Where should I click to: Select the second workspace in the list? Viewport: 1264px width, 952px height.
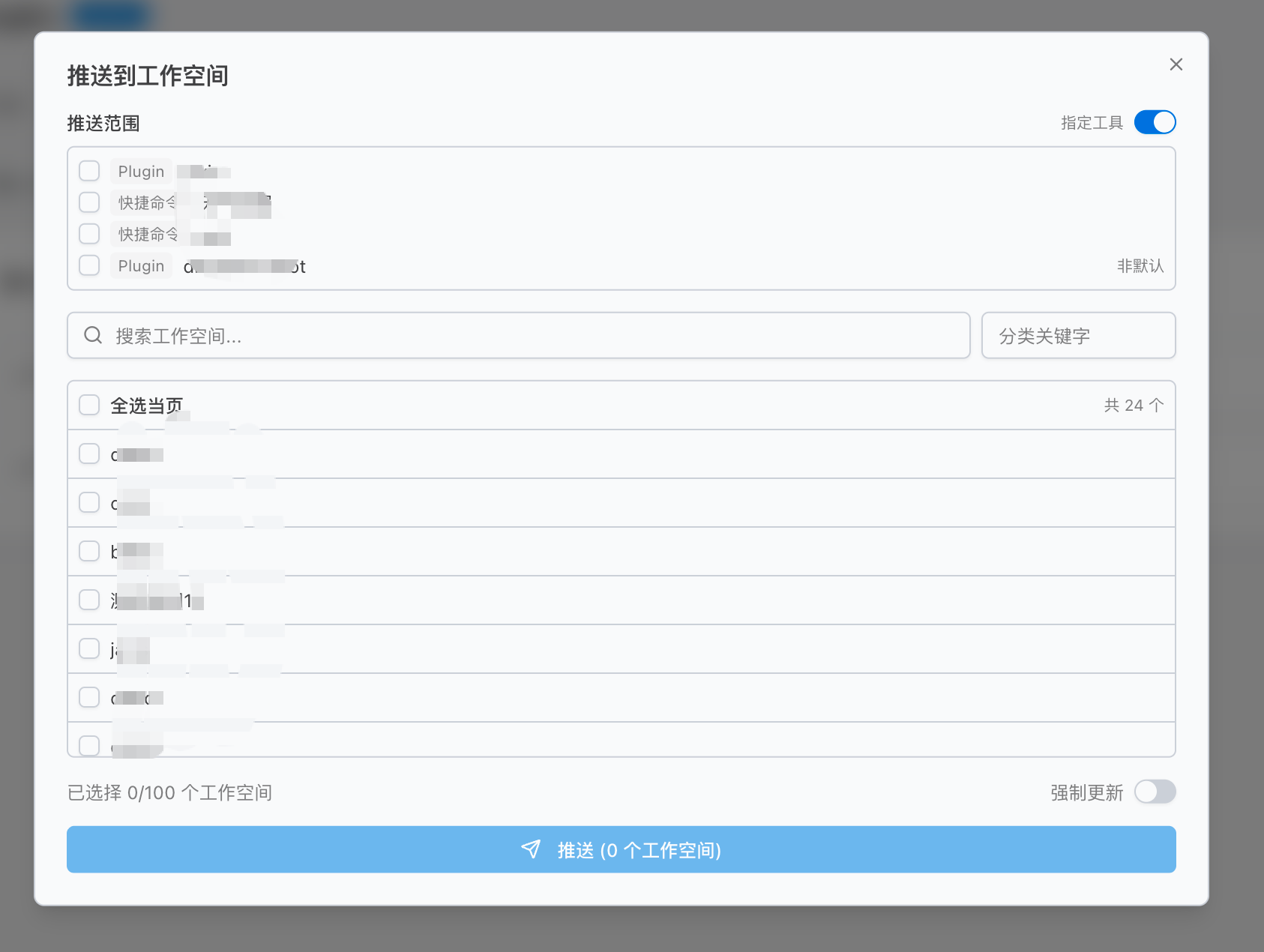(88, 502)
